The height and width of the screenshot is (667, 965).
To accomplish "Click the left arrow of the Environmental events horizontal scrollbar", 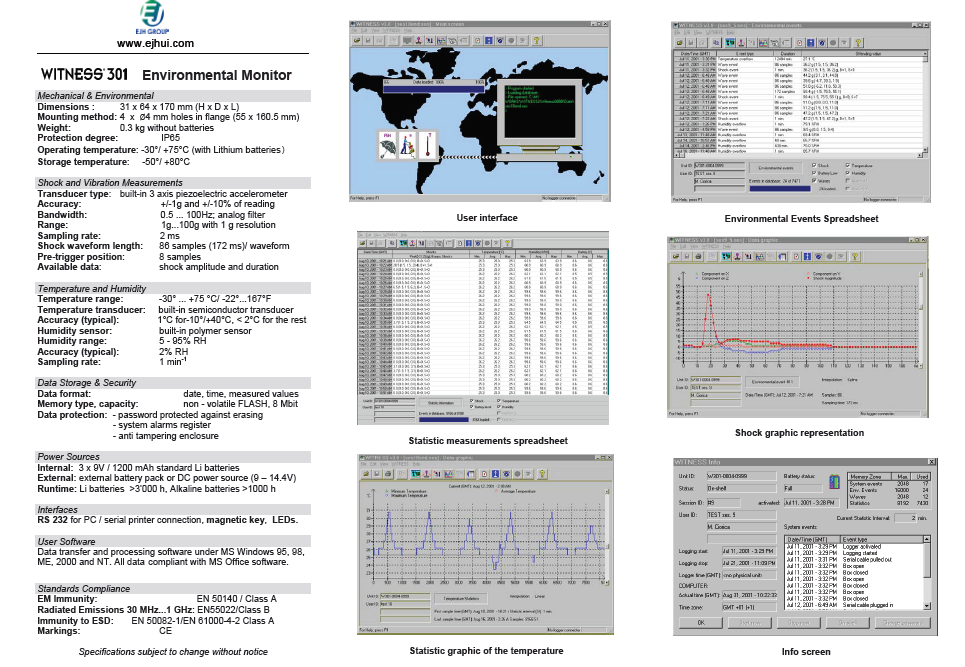I will (x=676, y=155).
